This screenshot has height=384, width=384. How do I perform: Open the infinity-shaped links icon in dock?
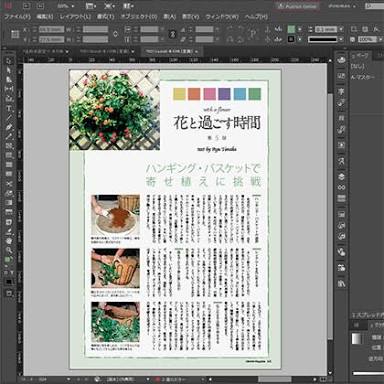point(341,188)
